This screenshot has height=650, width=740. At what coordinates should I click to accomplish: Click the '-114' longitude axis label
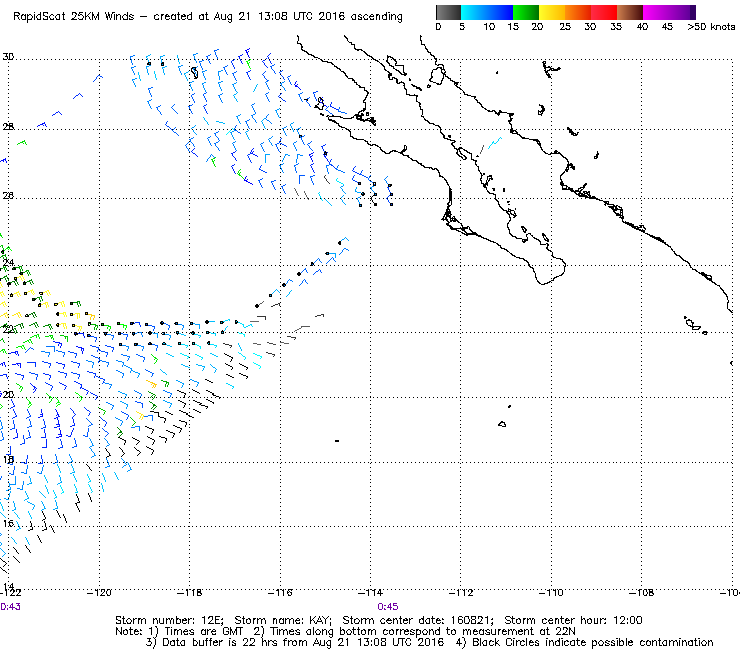[x=370, y=593]
